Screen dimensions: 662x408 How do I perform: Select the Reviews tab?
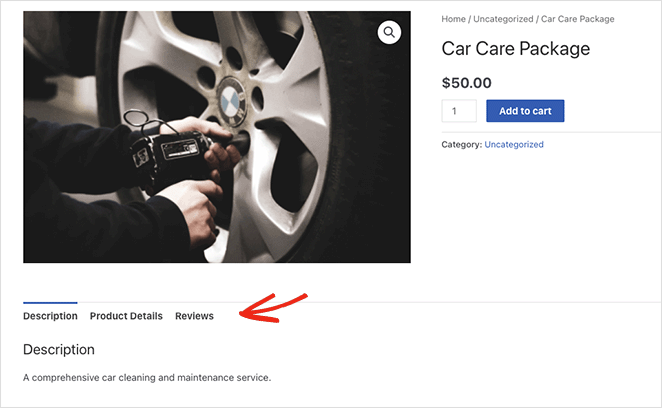194,316
